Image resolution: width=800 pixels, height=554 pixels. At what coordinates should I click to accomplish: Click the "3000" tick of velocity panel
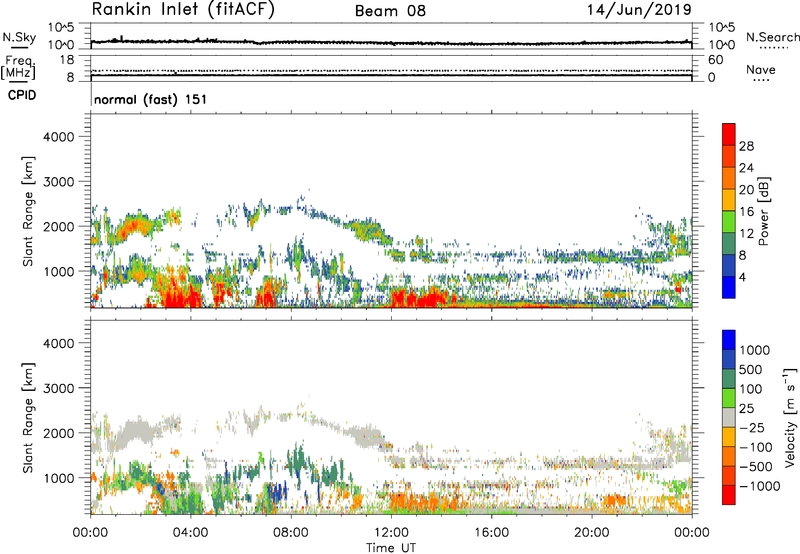[58, 388]
